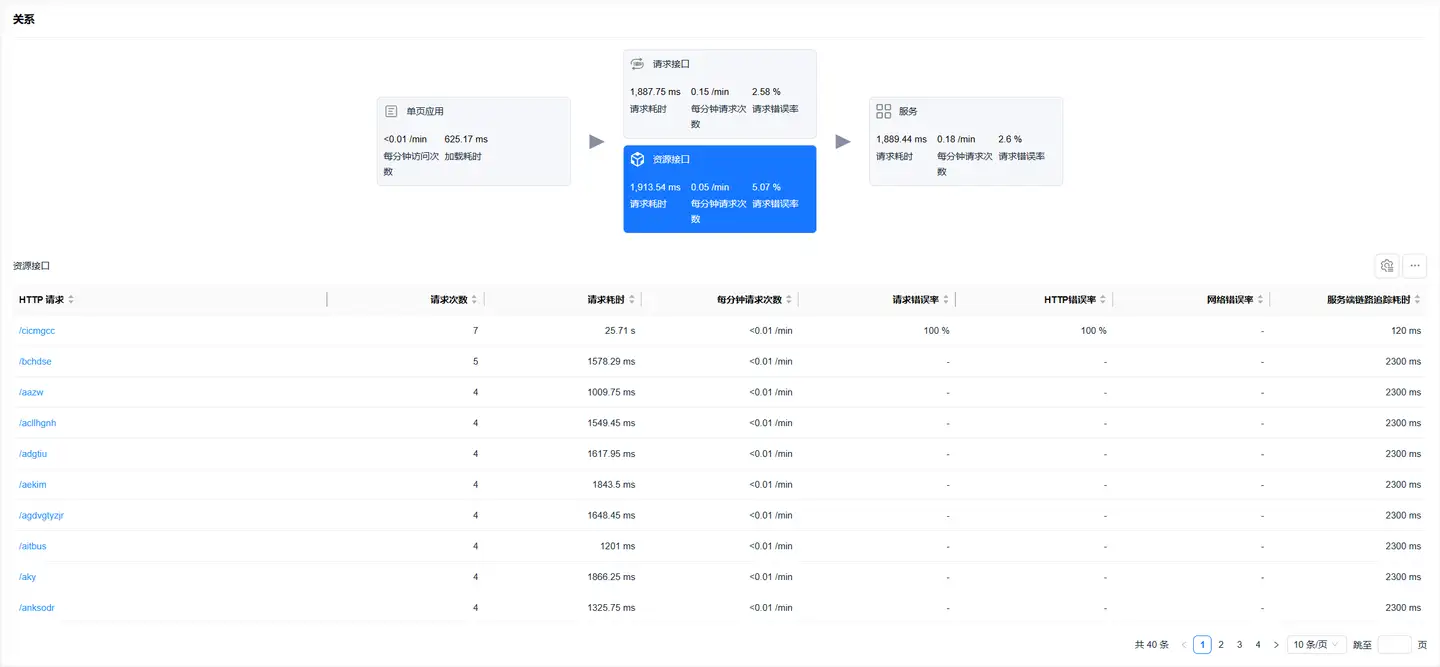Sort by 请求错误率 column
The image size is (1440, 667).
(945, 300)
